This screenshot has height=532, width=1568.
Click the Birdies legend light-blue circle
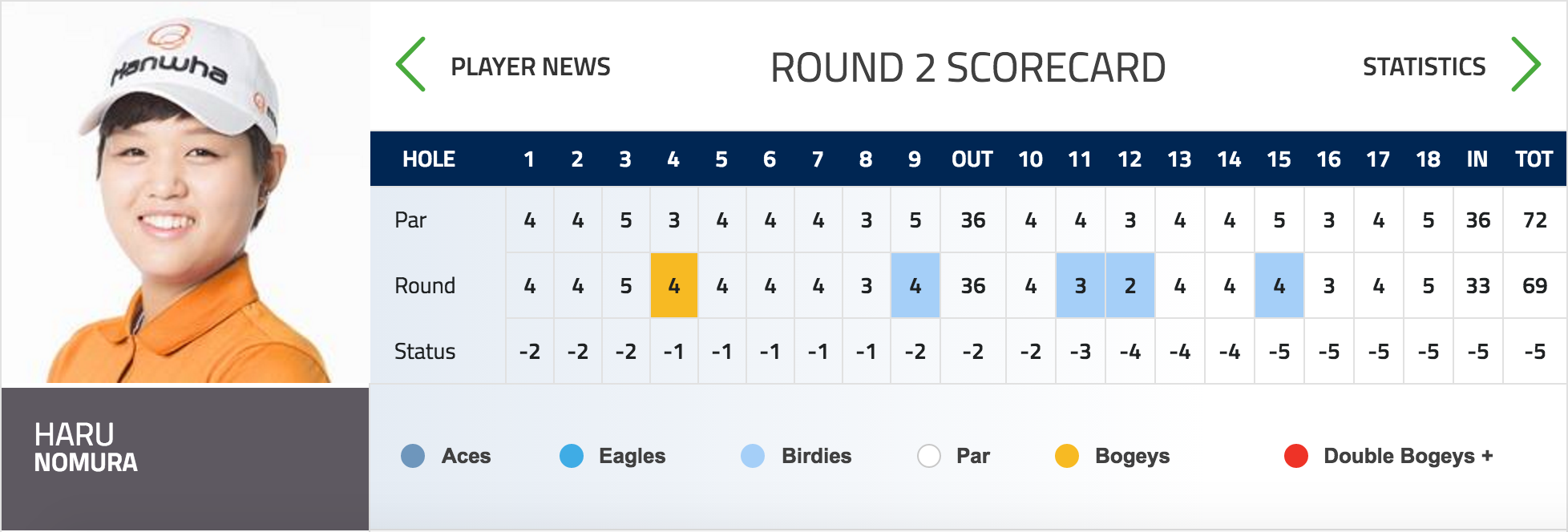[x=753, y=456]
